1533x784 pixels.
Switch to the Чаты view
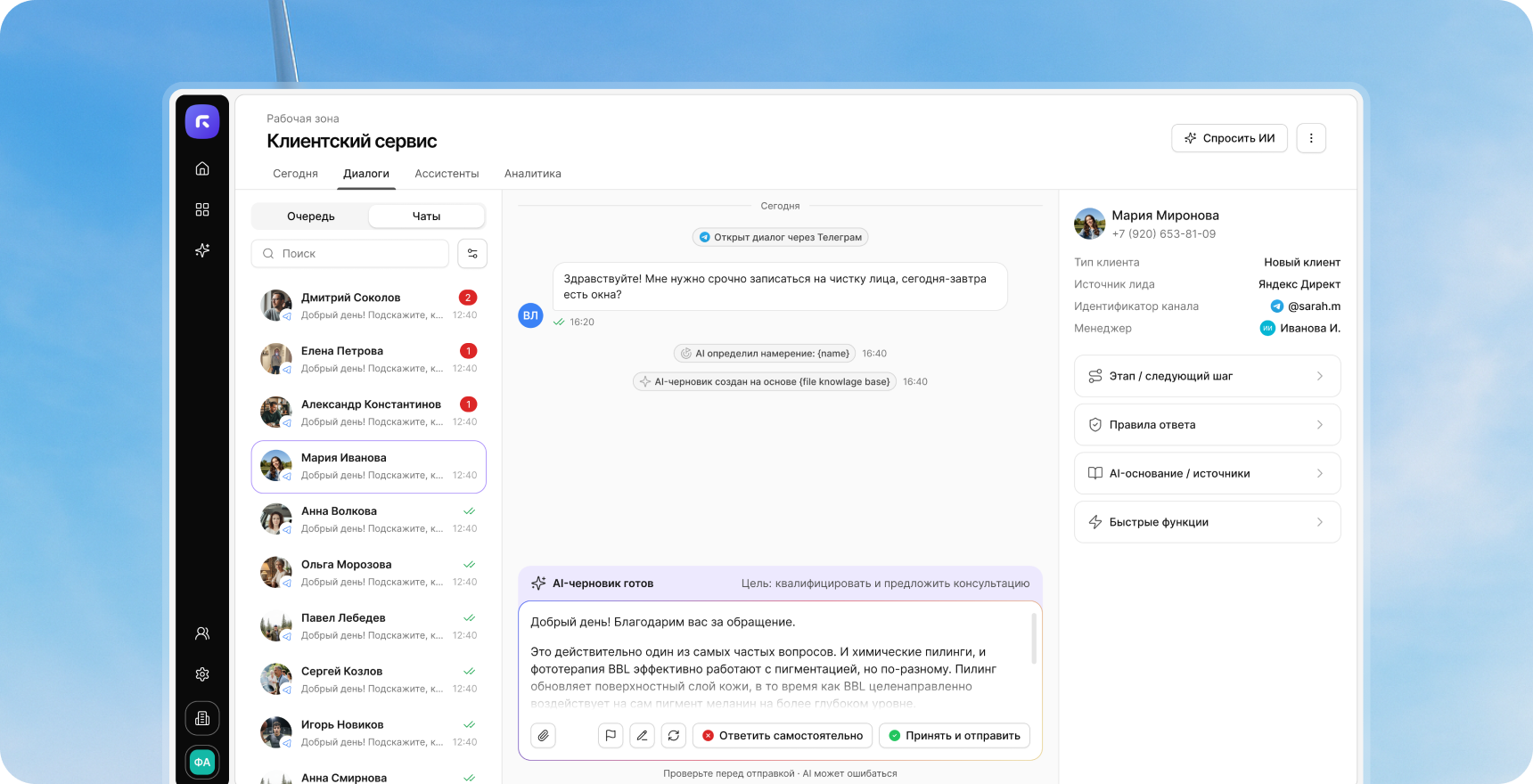[x=426, y=216]
